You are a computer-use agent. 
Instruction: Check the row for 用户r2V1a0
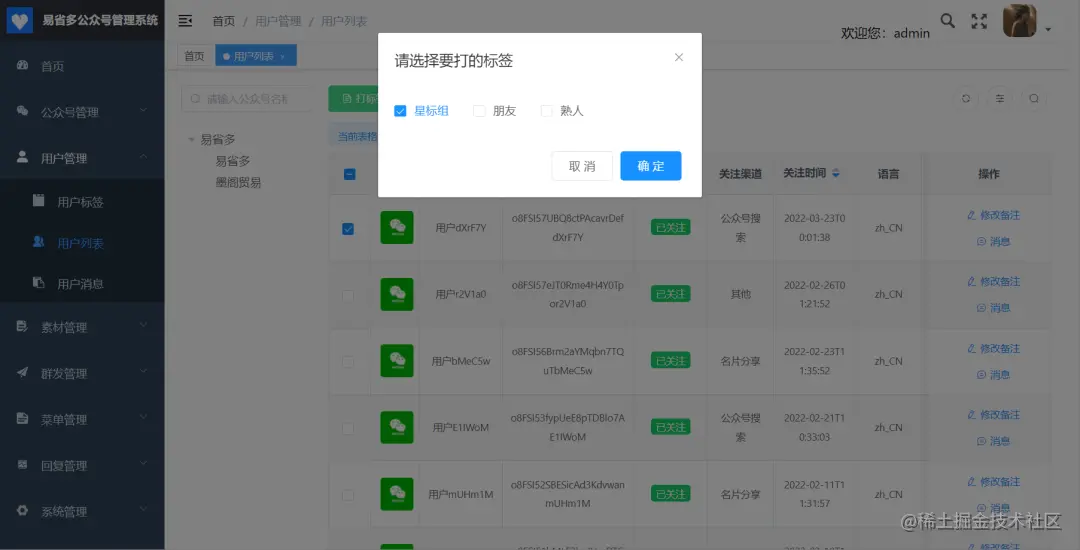[348, 295]
